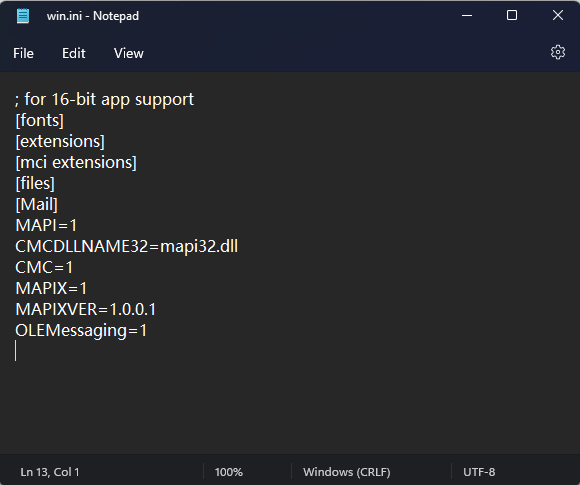The width and height of the screenshot is (580, 485).
Task: Click the [mci extensions] line
Action: pyautogui.click(x=76, y=162)
